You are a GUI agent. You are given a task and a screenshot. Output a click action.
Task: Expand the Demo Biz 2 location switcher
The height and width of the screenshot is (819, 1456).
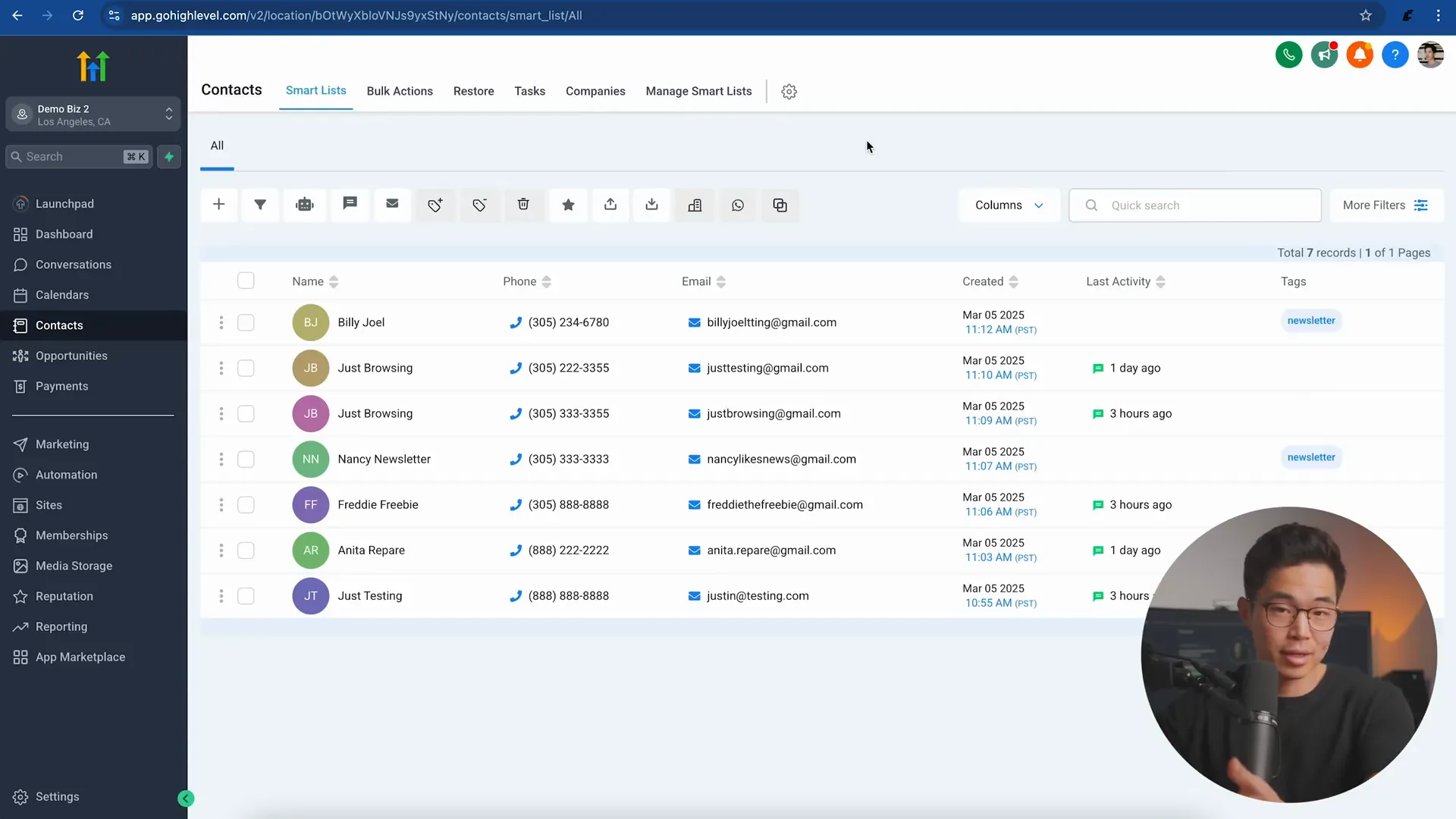point(93,115)
